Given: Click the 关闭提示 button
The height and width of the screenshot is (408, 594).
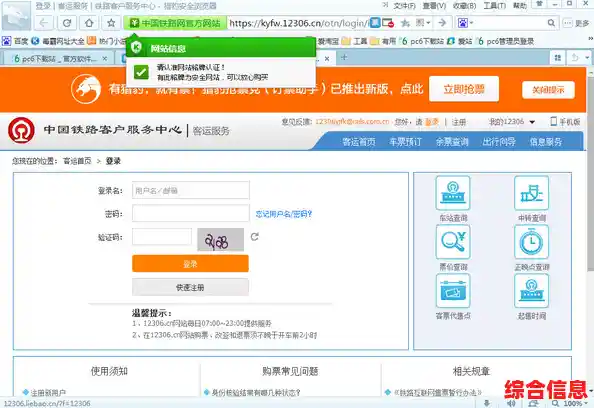Looking at the screenshot, I should tap(548, 90).
